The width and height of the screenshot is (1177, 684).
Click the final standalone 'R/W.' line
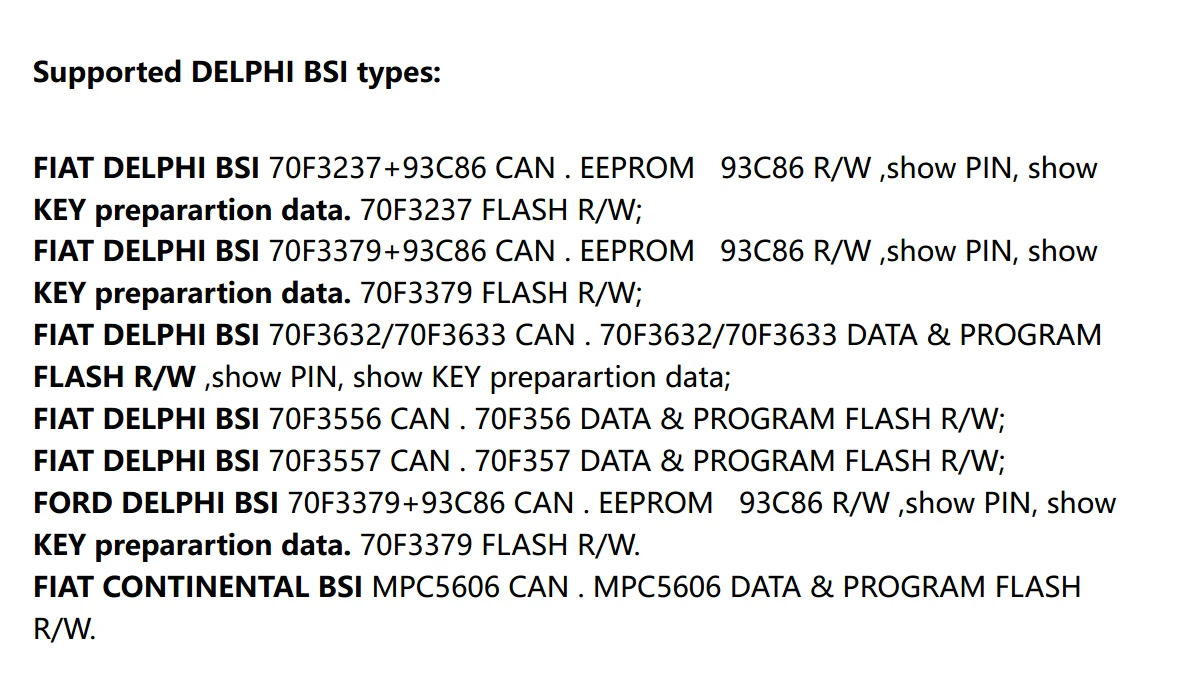[x=64, y=629]
